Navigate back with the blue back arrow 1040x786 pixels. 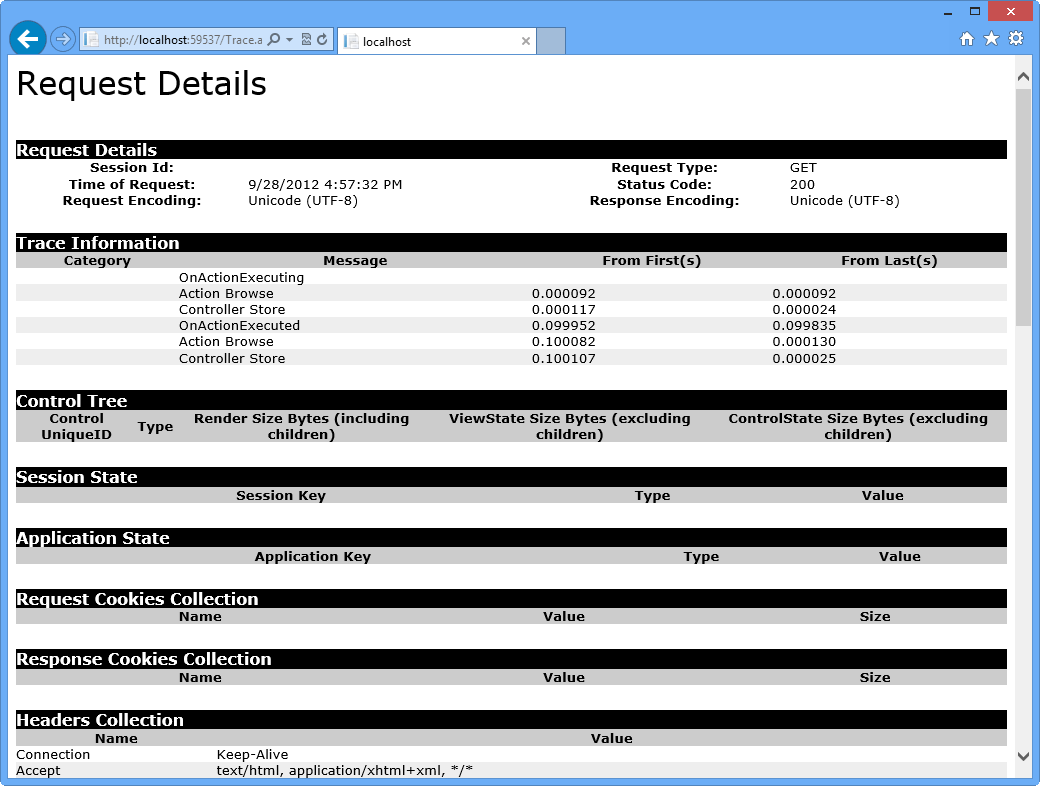(x=27, y=38)
